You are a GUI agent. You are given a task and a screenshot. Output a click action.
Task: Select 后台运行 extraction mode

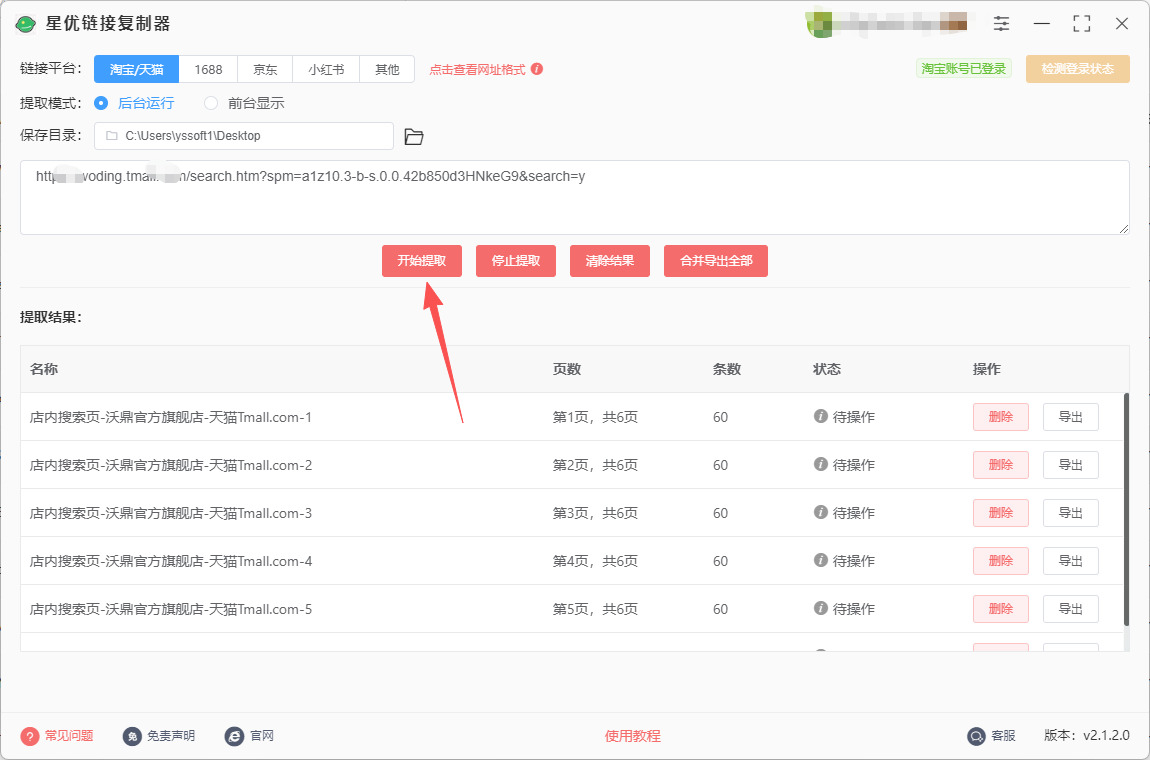(135, 103)
